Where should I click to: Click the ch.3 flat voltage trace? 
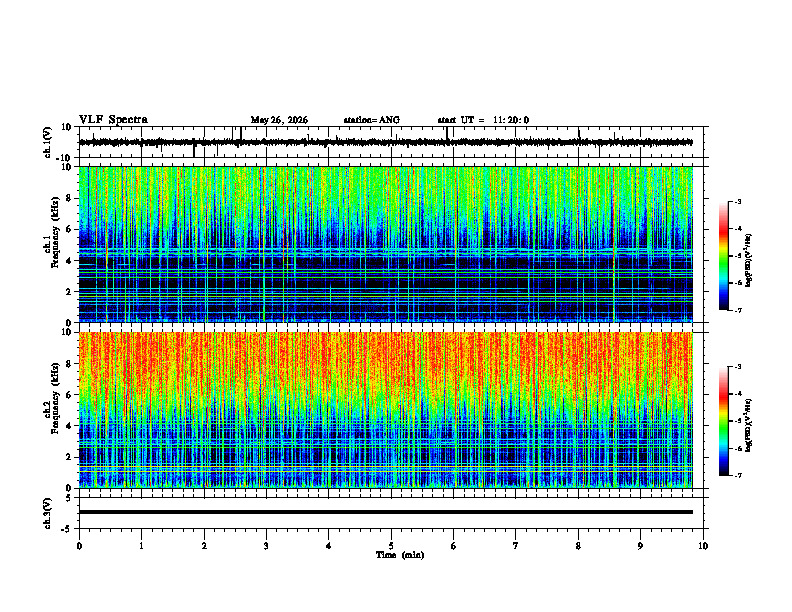coord(385,512)
